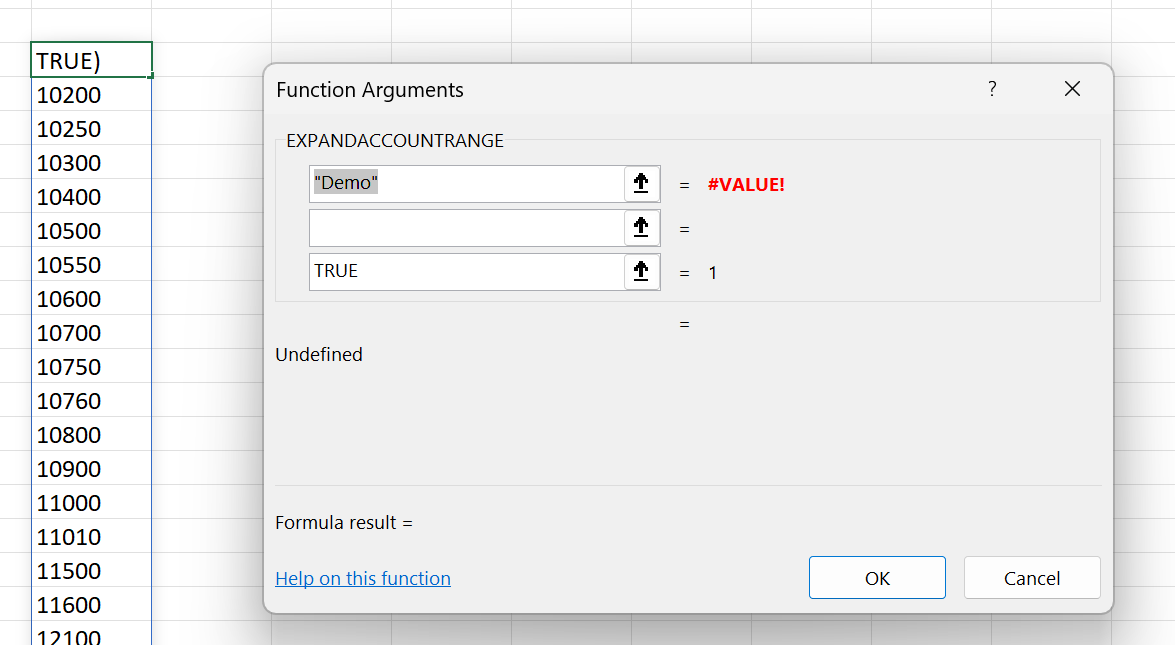Select the cell containing 10550
This screenshot has width=1175, height=645.
91,264
